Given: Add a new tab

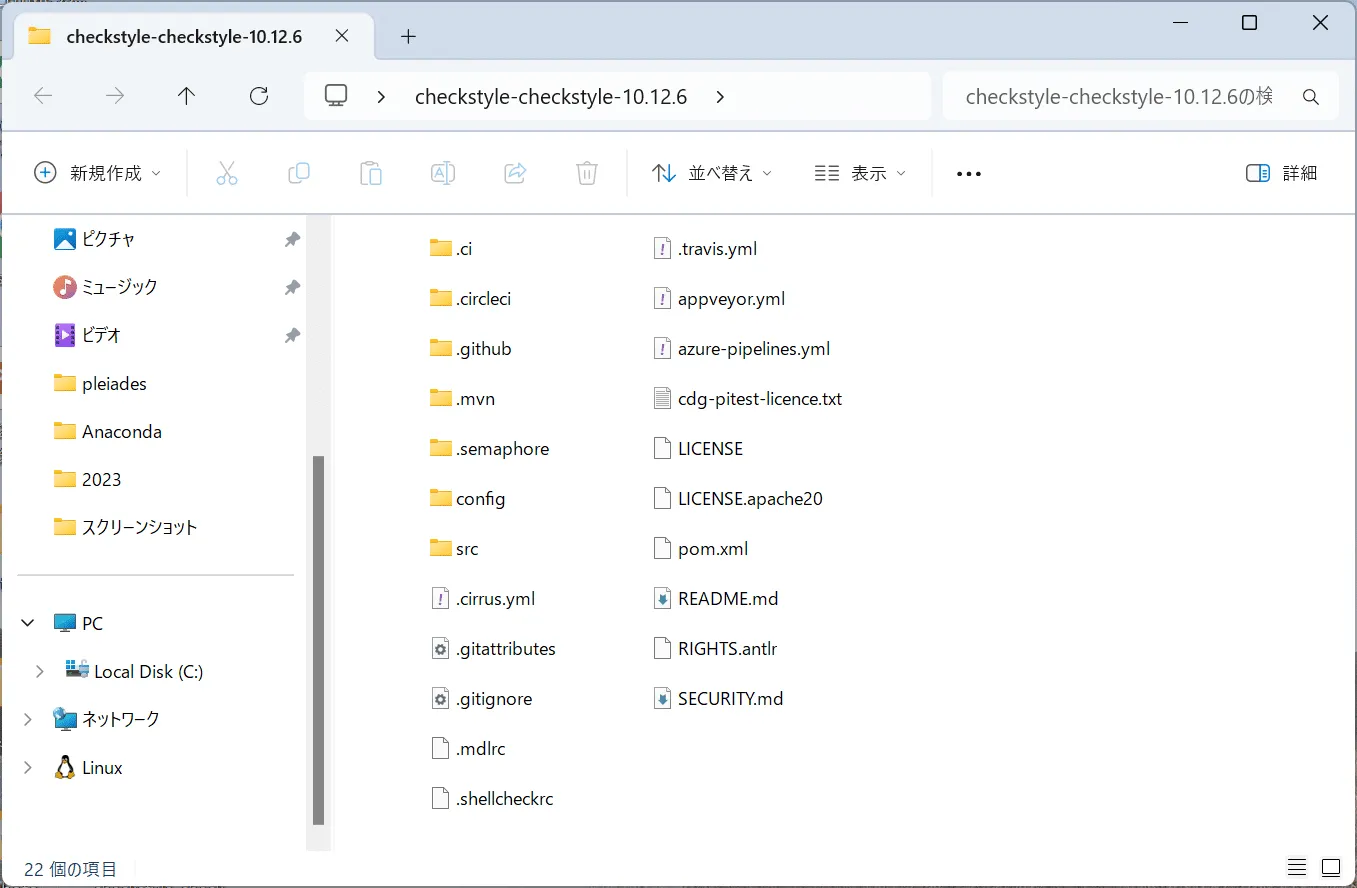Looking at the screenshot, I should point(408,37).
